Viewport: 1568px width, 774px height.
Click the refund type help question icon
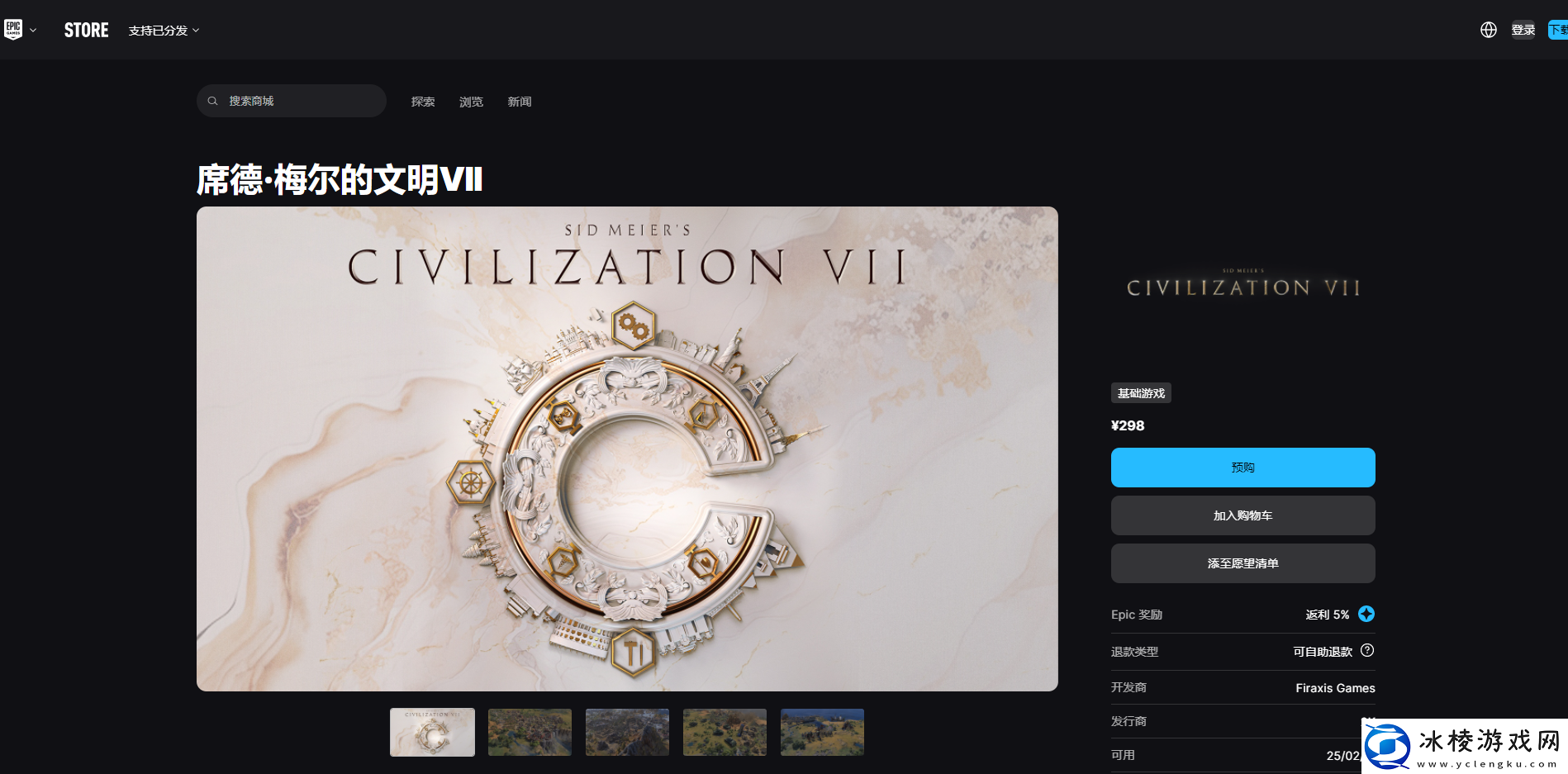pyautogui.click(x=1367, y=650)
